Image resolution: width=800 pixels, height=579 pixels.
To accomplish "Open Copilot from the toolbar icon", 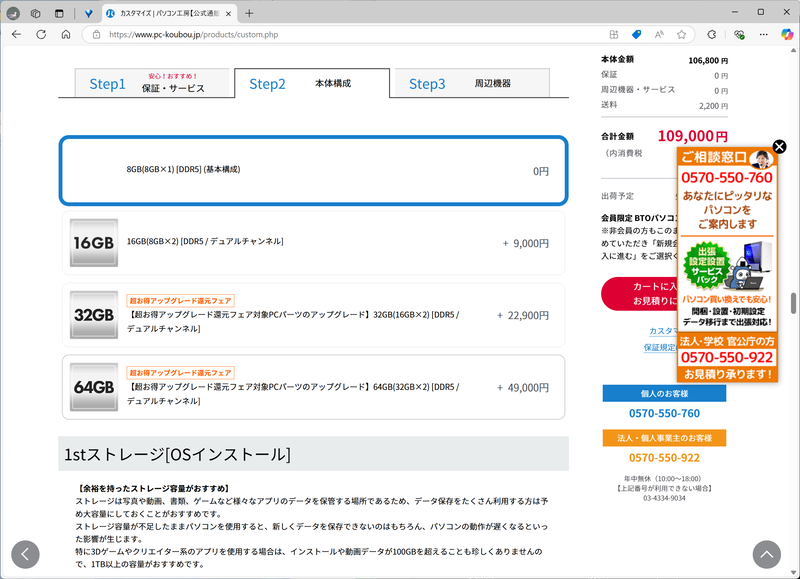I will [786, 34].
